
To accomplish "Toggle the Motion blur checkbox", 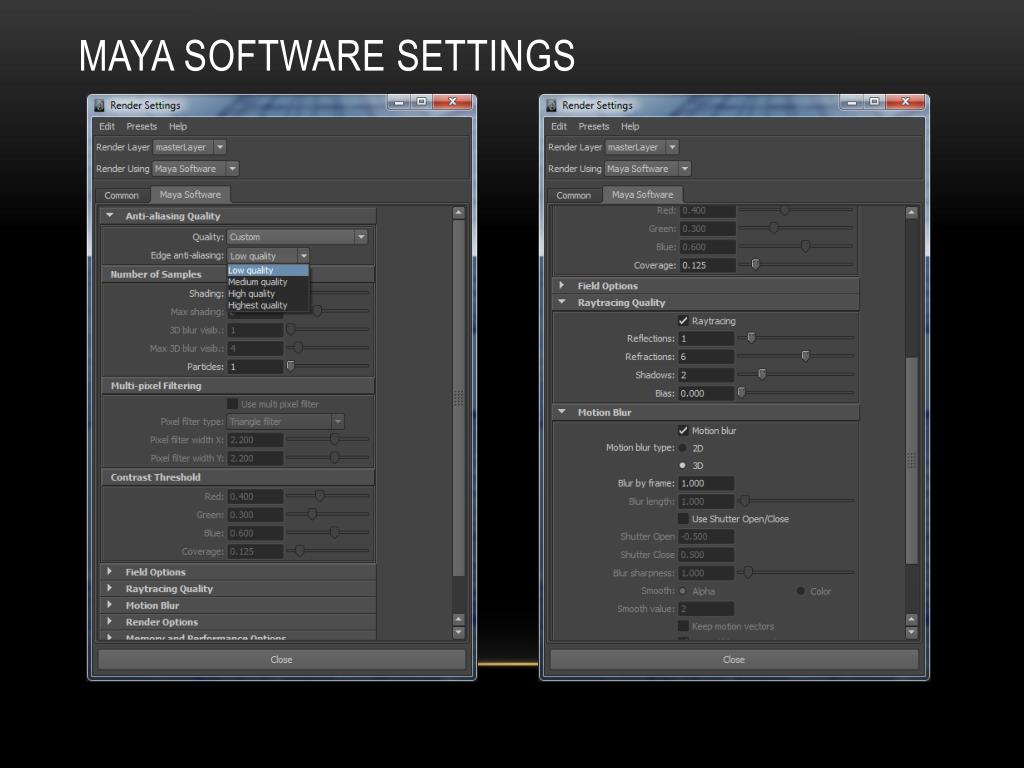I will [683, 430].
